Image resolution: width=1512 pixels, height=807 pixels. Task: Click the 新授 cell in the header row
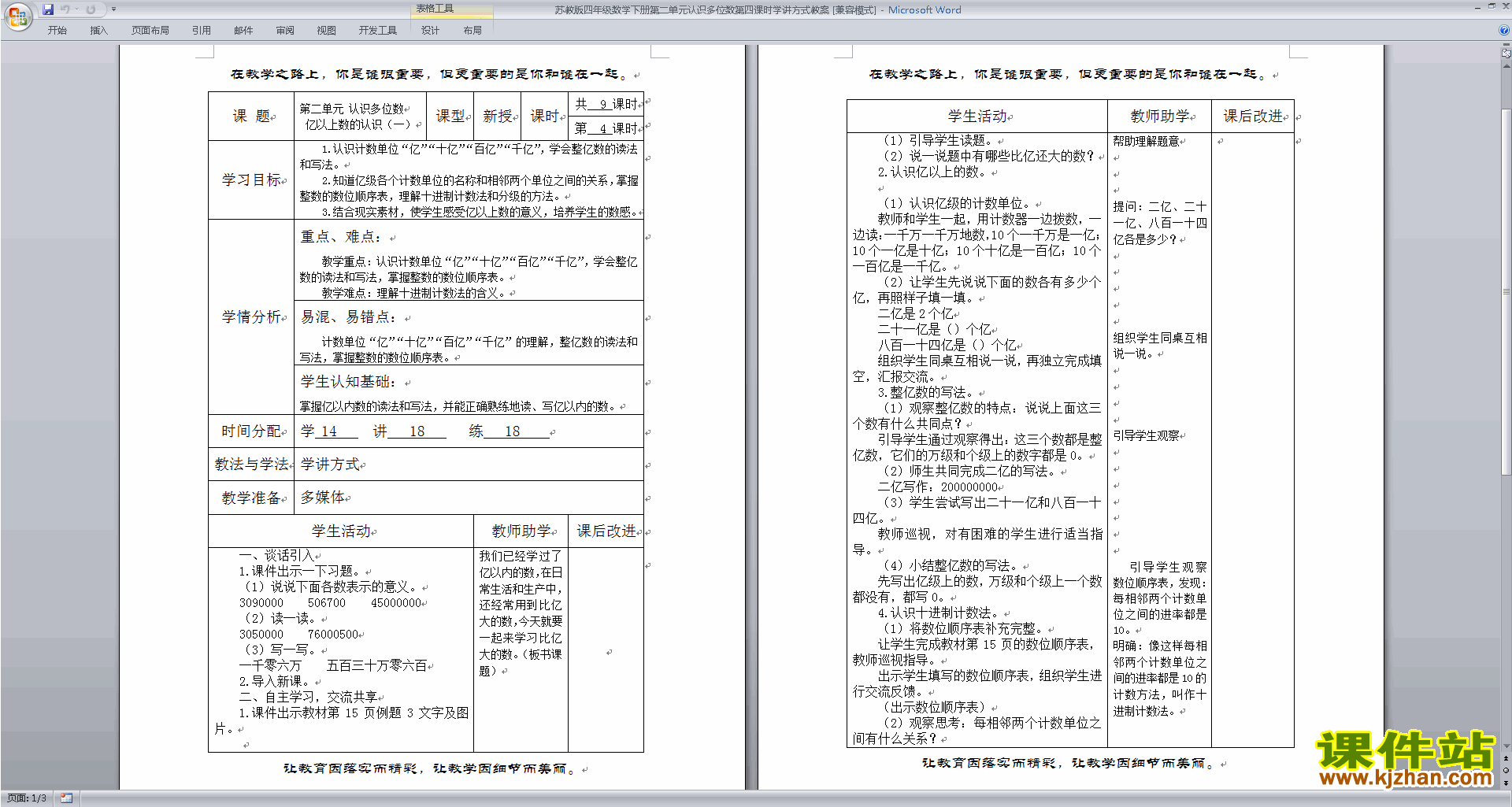498,117
